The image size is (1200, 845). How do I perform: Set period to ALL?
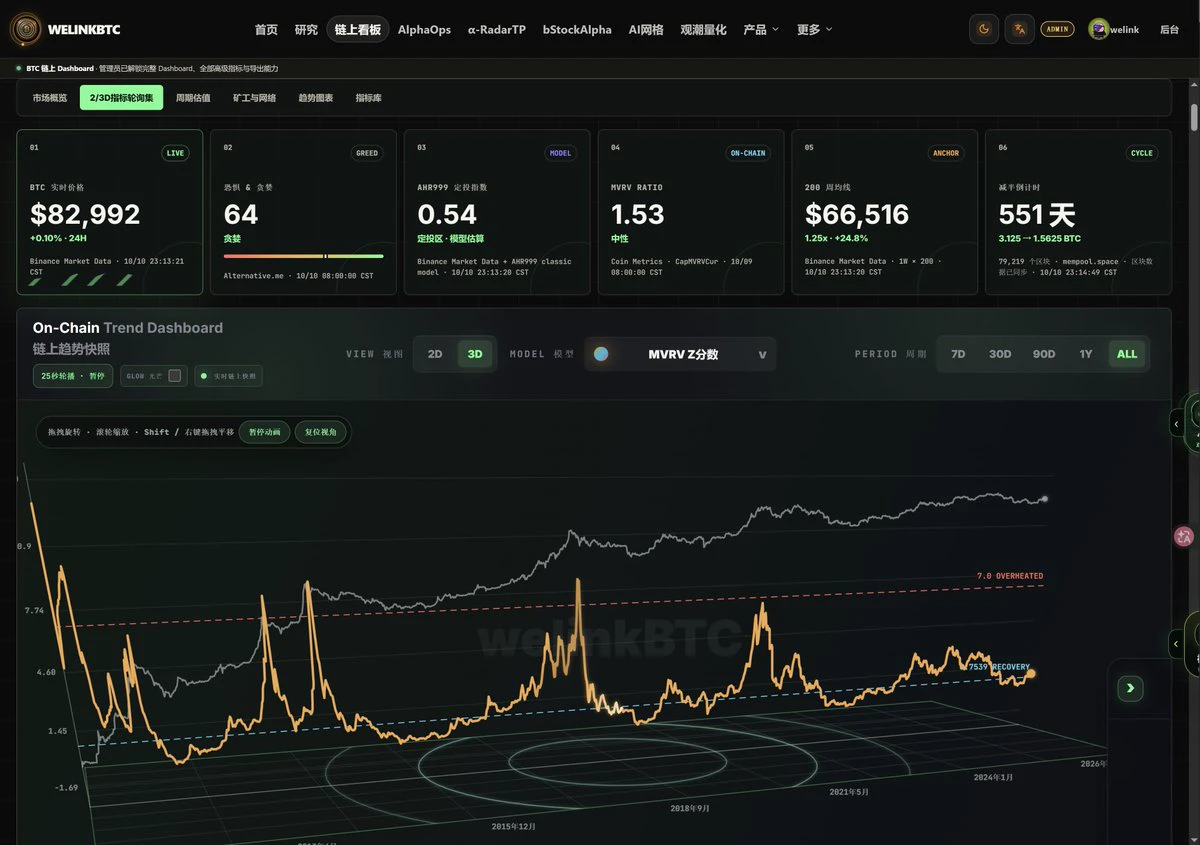point(1127,354)
